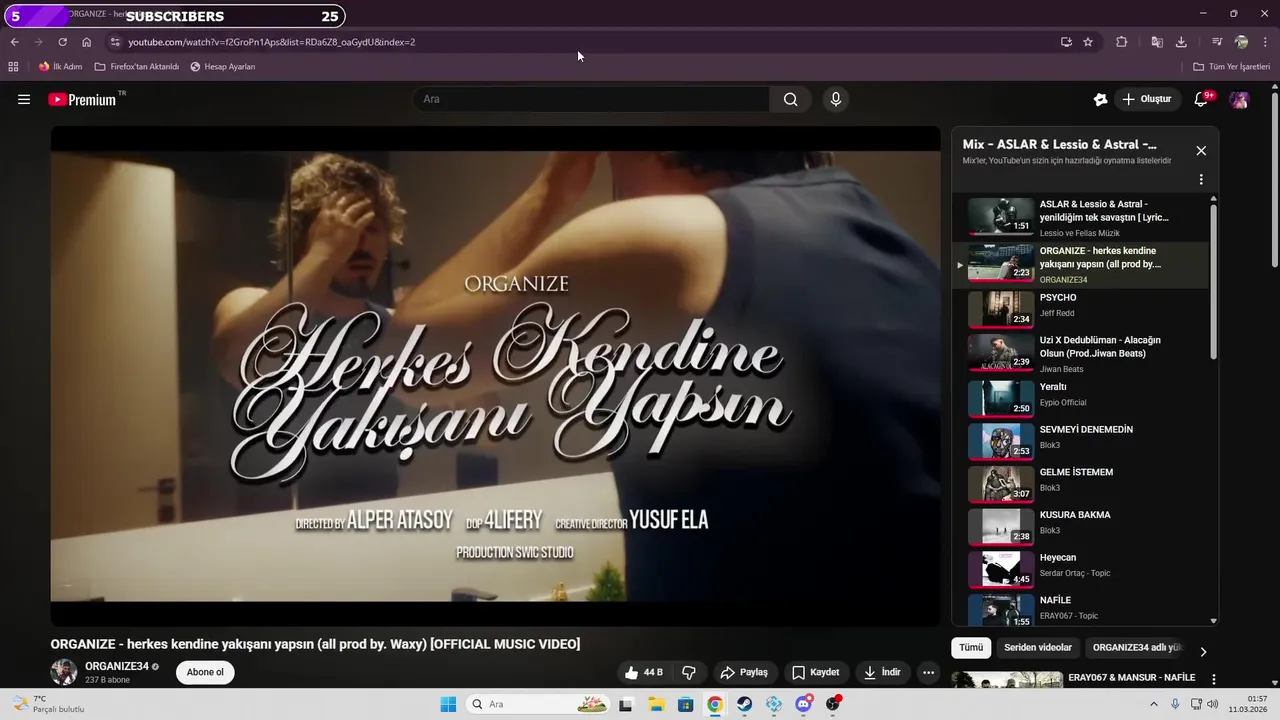Open the translate page icon
Screen dimensions: 1280x720
[x=1157, y=42]
